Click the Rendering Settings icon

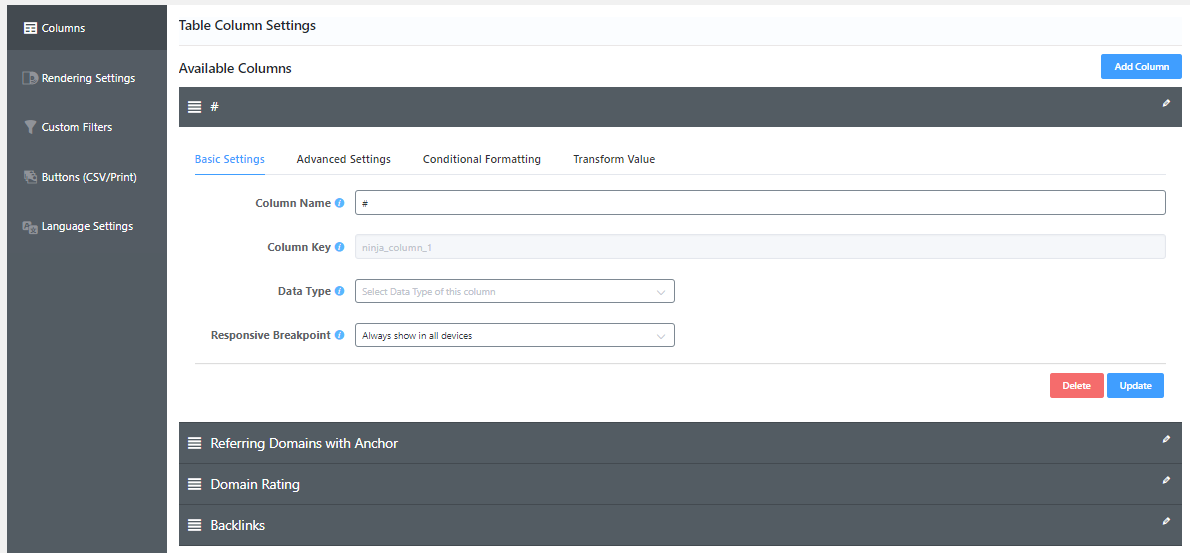click(30, 78)
